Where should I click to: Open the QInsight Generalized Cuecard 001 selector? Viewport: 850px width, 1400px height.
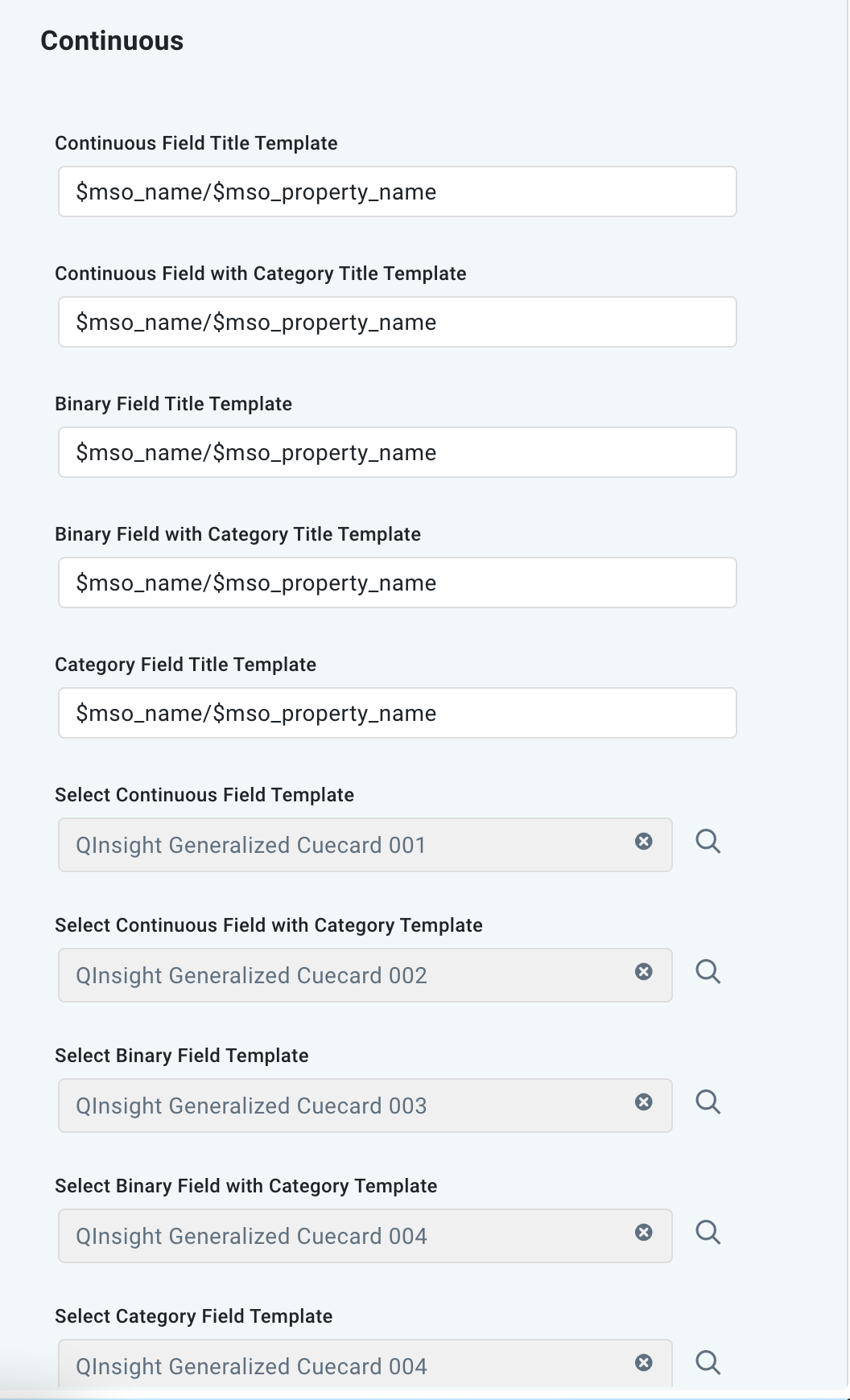tap(338, 845)
